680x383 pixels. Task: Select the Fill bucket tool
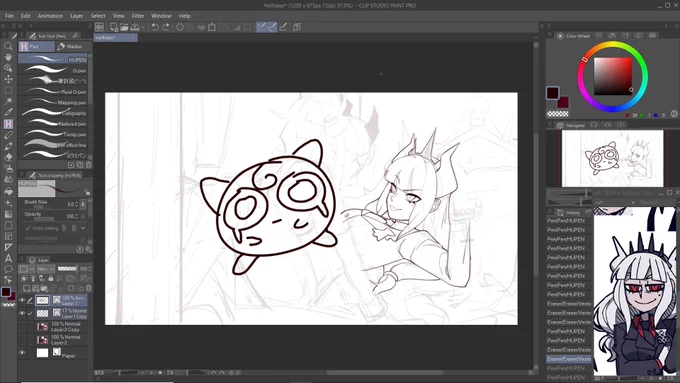click(8, 191)
